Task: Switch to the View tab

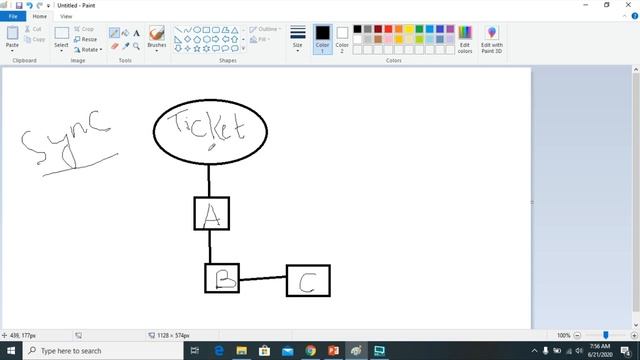Action: pos(66,16)
